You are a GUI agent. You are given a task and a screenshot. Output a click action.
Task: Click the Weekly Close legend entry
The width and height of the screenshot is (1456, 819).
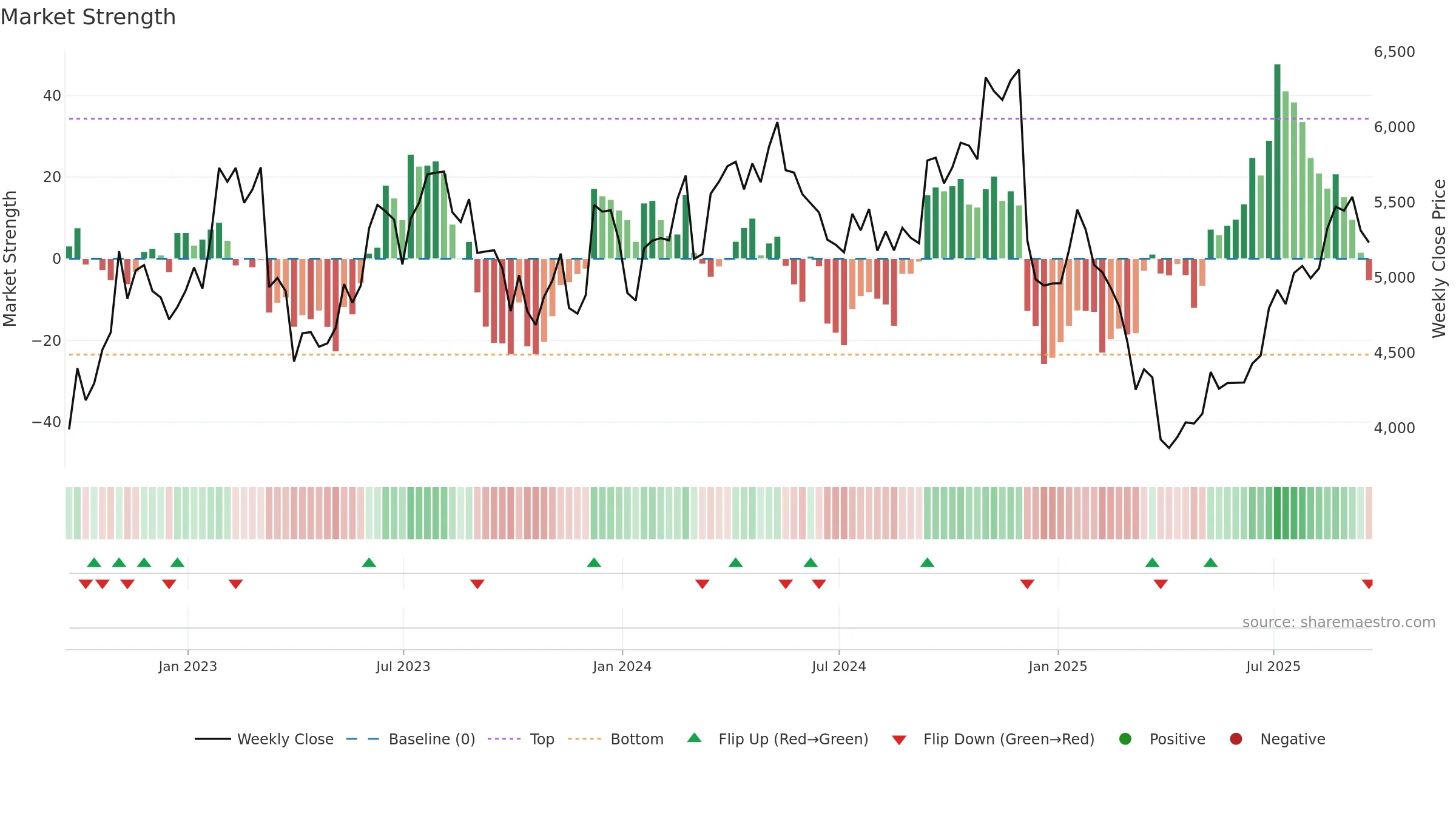point(265,739)
